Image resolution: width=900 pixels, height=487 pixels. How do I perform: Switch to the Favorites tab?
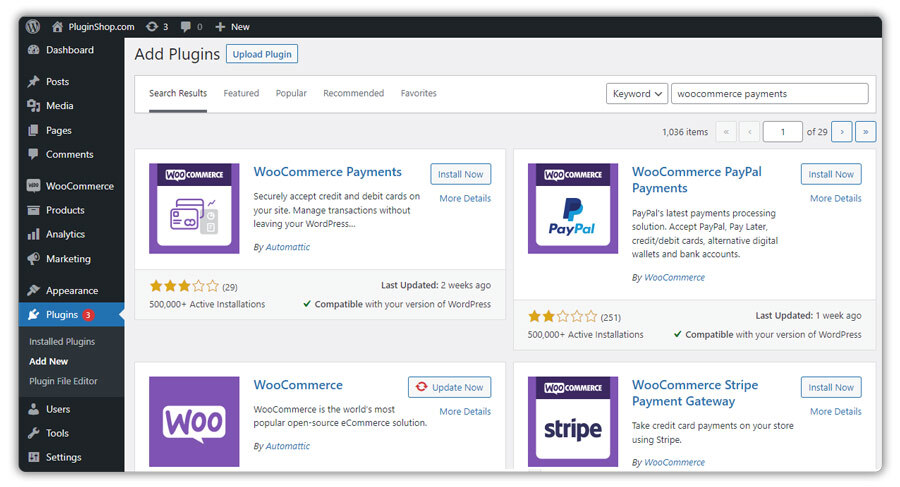click(418, 93)
